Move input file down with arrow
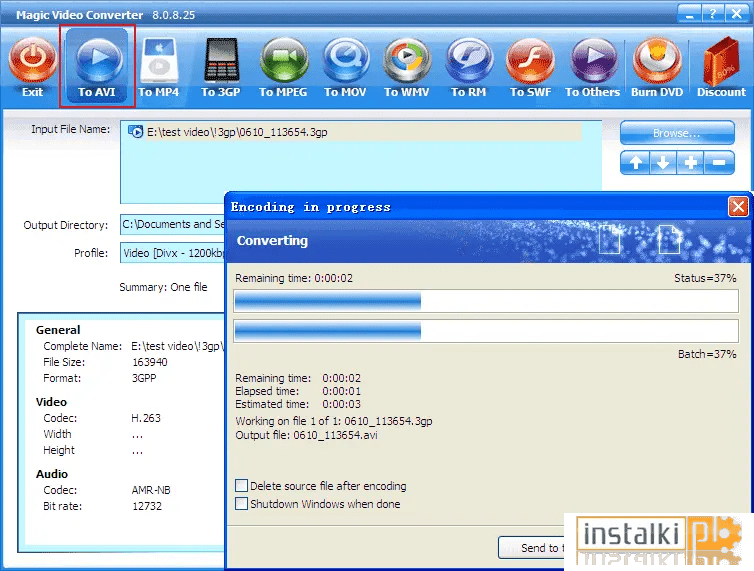754x571 pixels. click(x=663, y=163)
